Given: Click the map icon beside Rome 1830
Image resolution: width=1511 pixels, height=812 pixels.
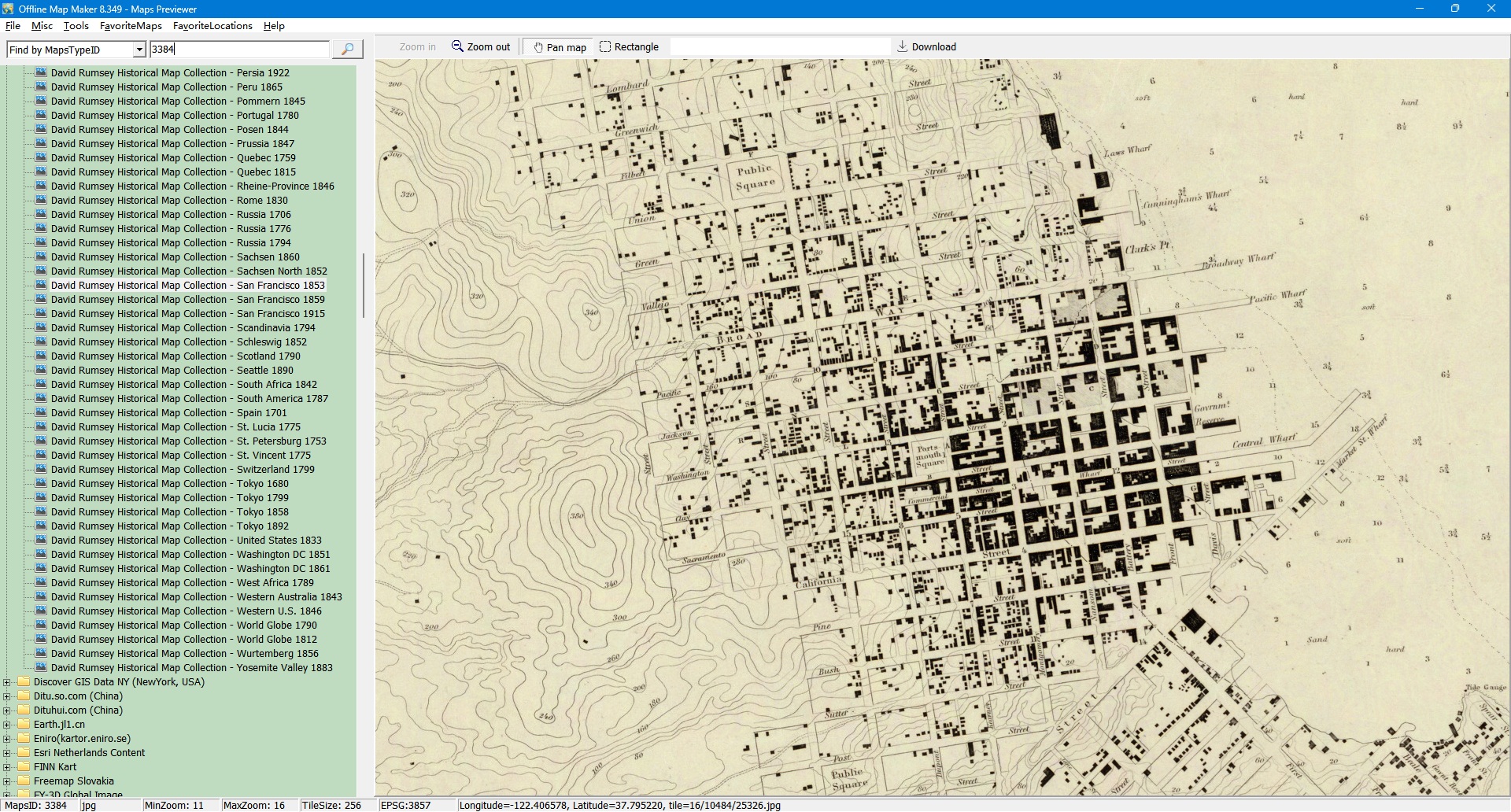Looking at the screenshot, I should tap(41, 201).
